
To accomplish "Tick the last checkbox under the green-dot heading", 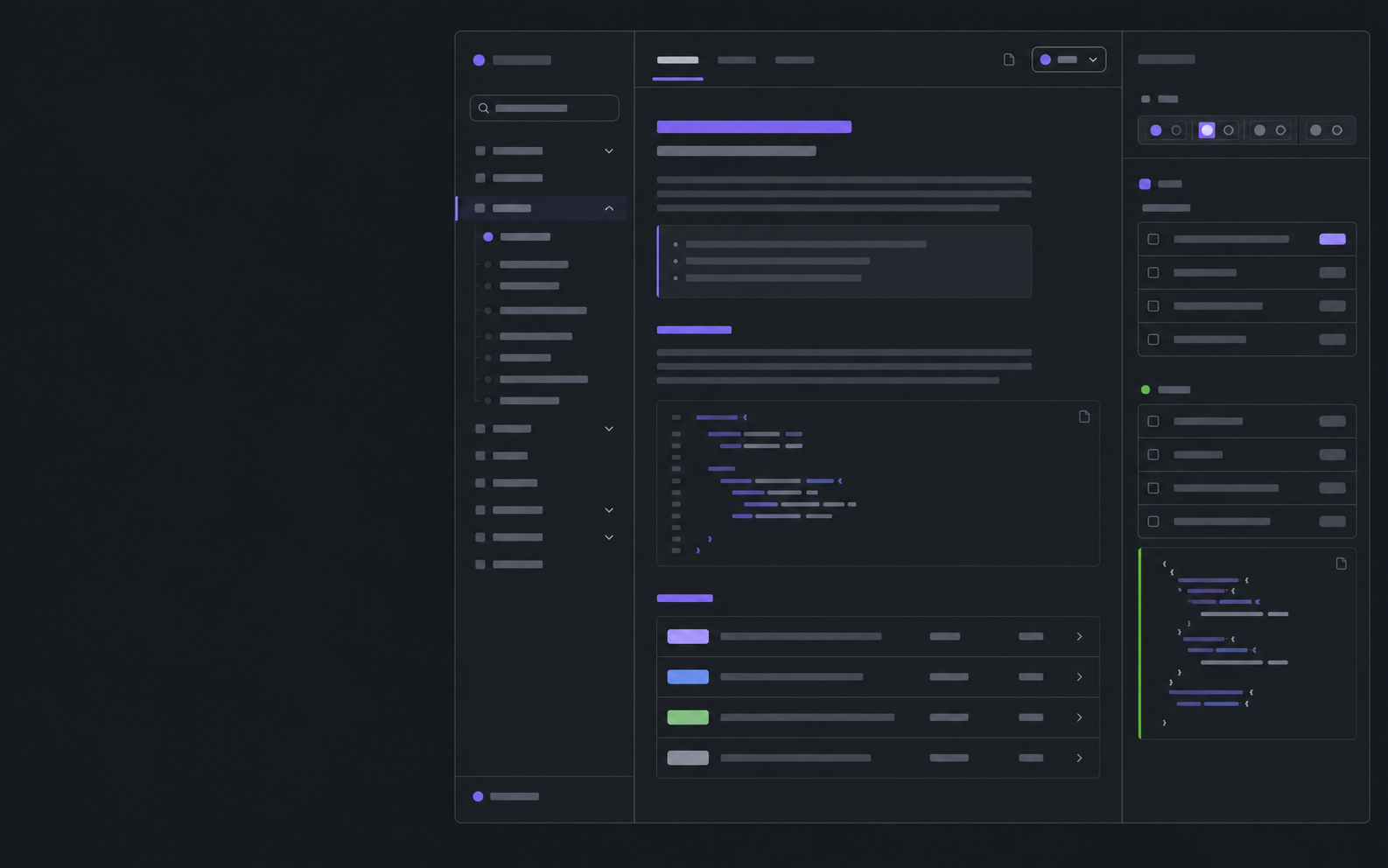I will pos(1153,521).
